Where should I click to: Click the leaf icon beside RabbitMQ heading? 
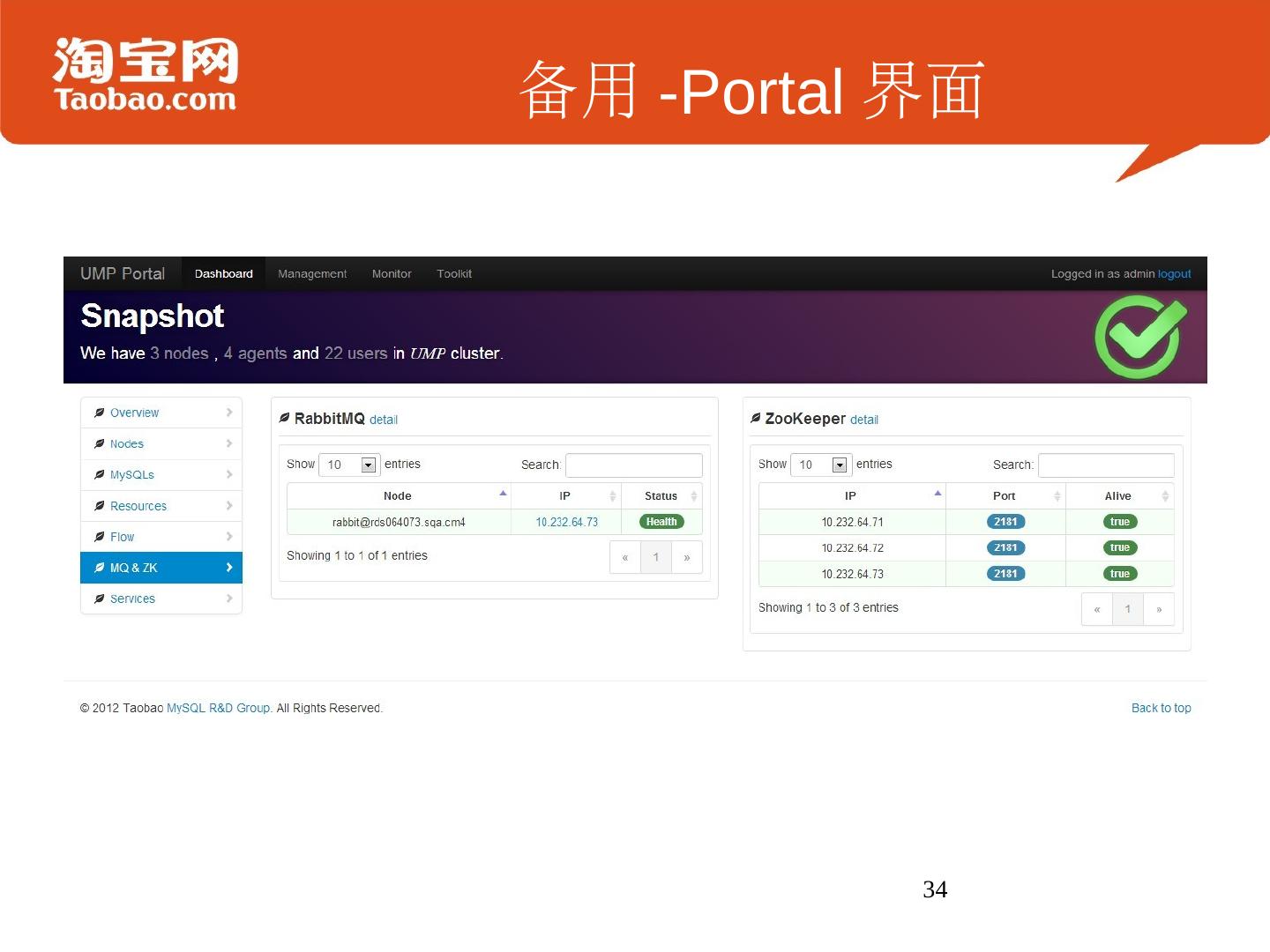(x=284, y=419)
